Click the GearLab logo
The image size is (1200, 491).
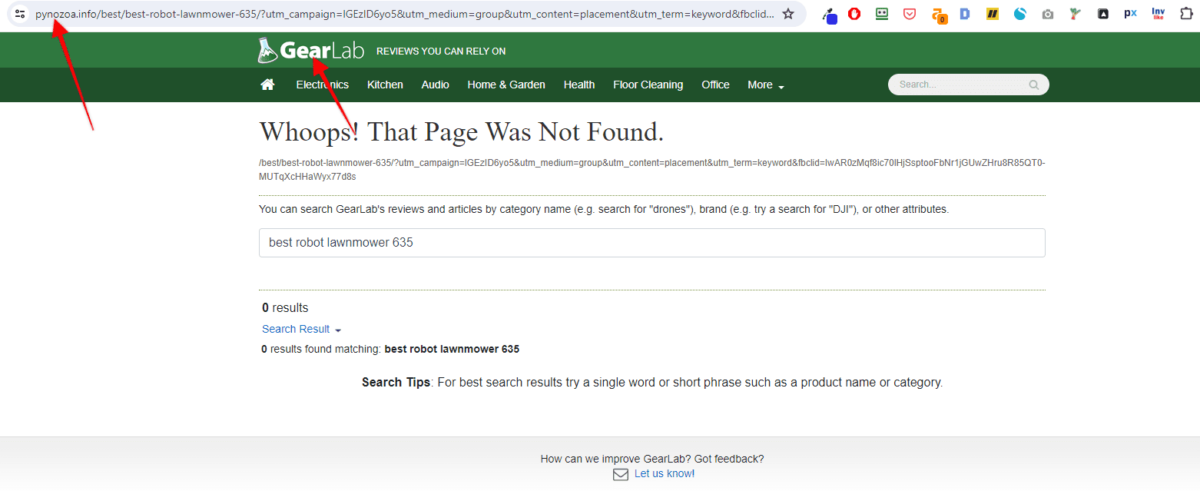[x=309, y=50]
